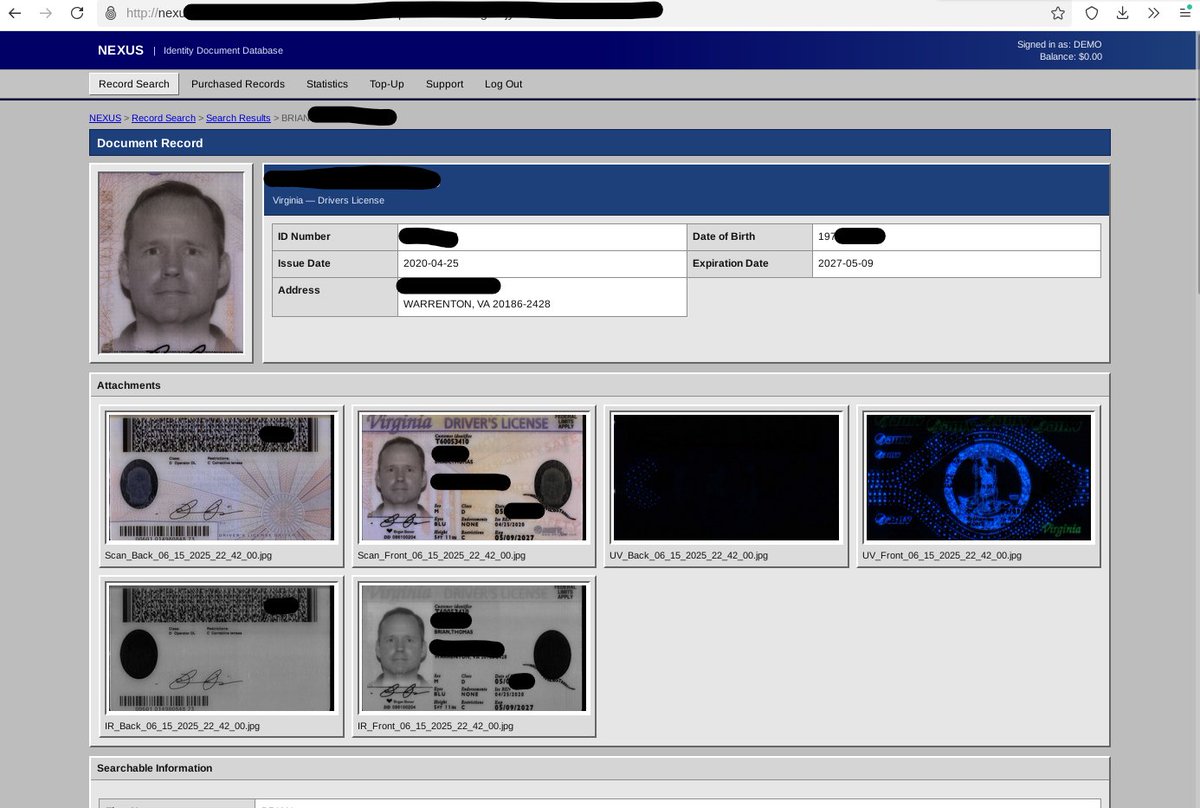The height and width of the screenshot is (808, 1200).
Task: Open the Purchased Records tab
Action: click(x=238, y=84)
